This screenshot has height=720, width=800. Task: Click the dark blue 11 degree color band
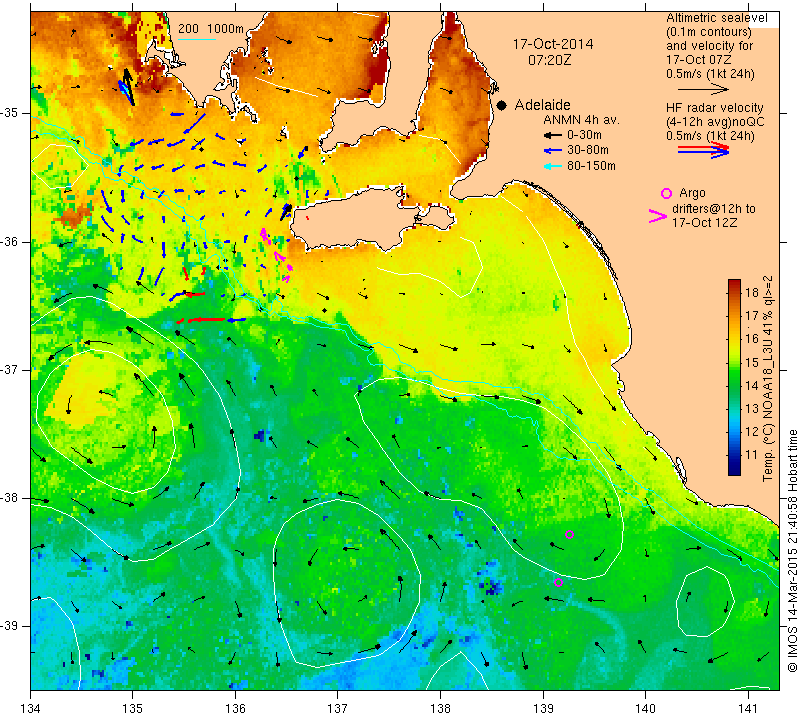click(734, 457)
